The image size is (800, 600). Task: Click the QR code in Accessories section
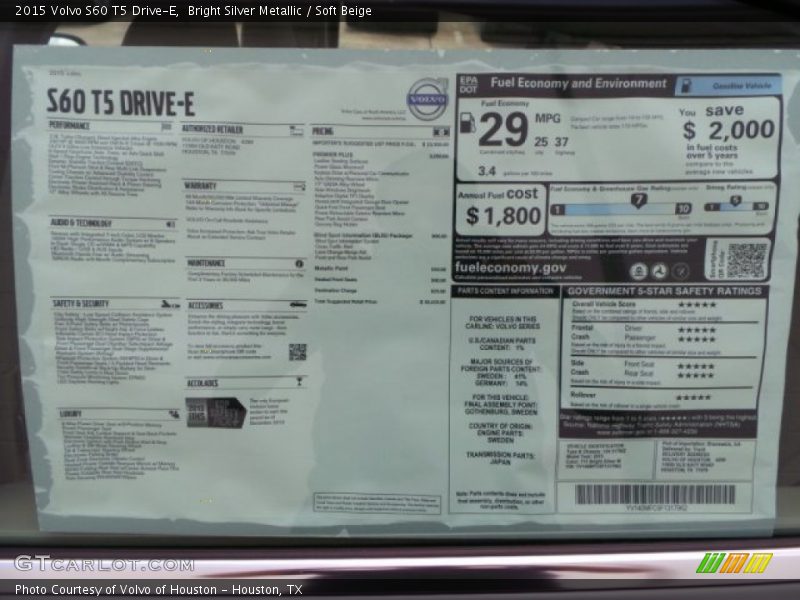pos(297,352)
